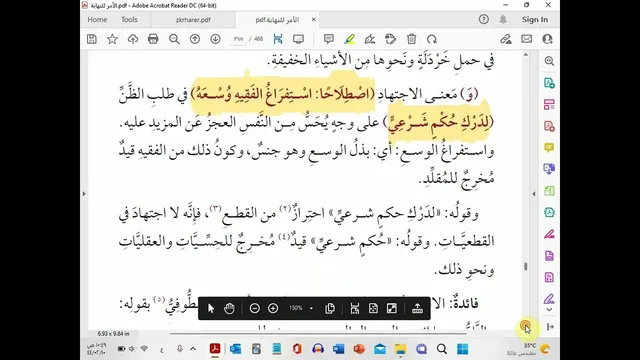
Task: Go to the previous page arrow
Action: (195, 39)
